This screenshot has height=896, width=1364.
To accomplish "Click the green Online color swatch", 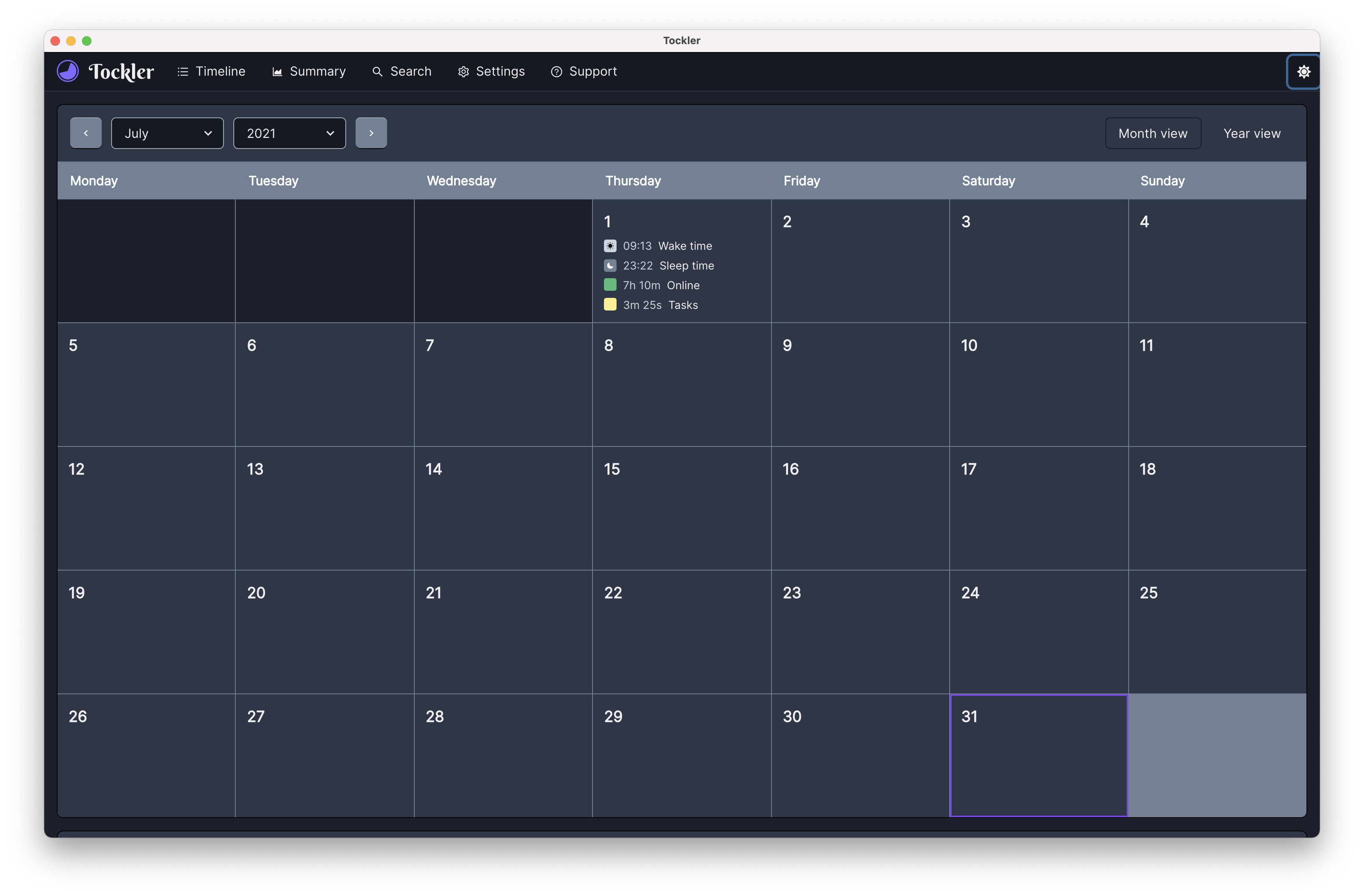I will (x=610, y=285).
